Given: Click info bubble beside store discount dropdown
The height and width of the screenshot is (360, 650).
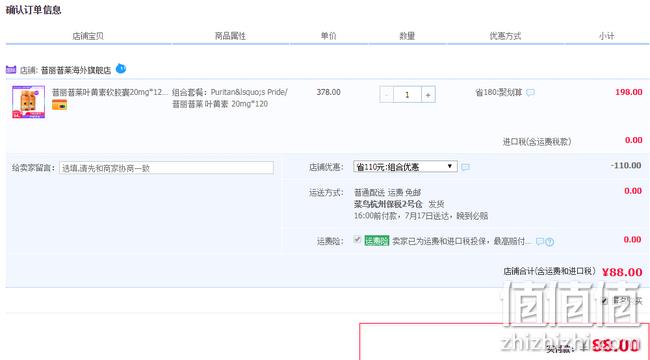Looking at the screenshot, I should 466,167.
